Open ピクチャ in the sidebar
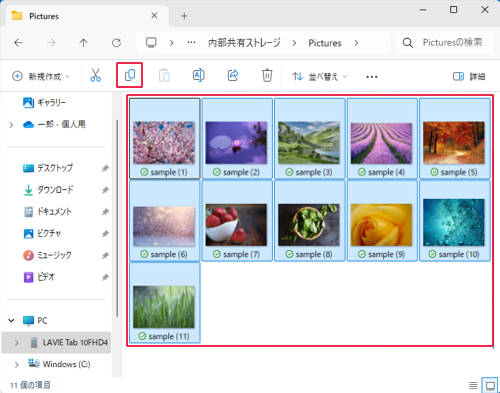The image size is (500, 393). (x=42, y=233)
